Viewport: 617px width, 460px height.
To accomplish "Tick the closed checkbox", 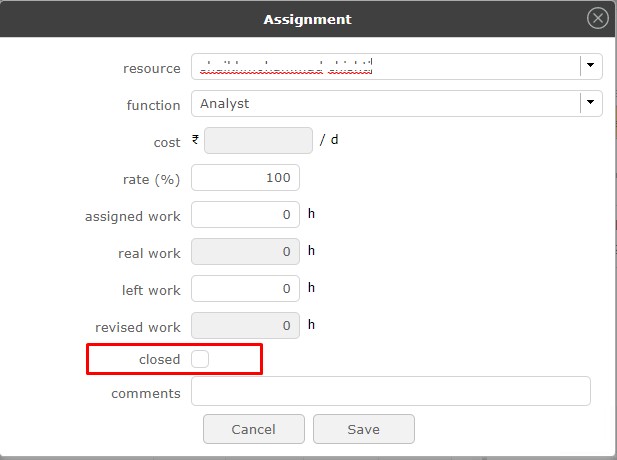I will (200, 359).
